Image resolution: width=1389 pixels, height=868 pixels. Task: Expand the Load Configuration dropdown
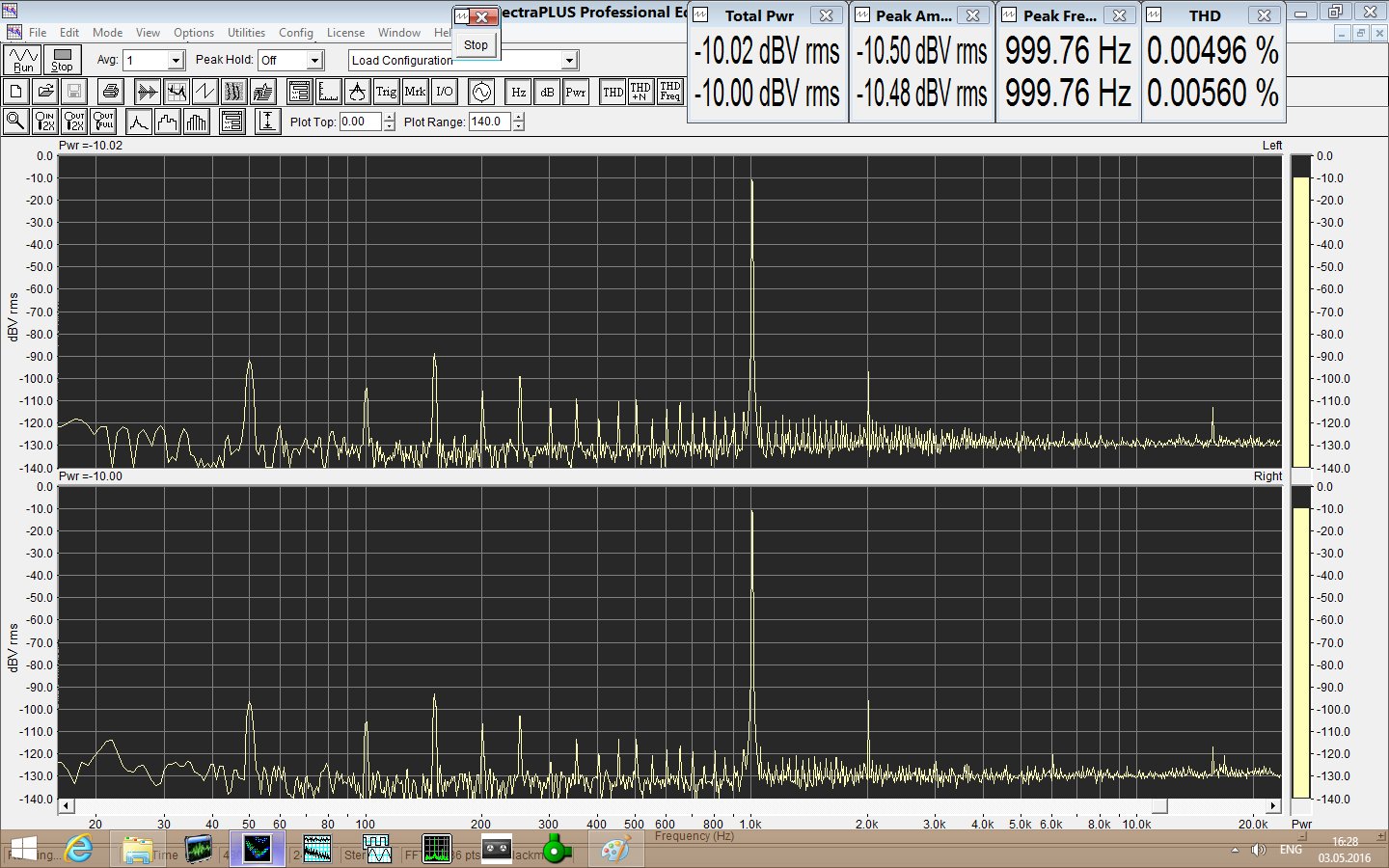pos(569,61)
